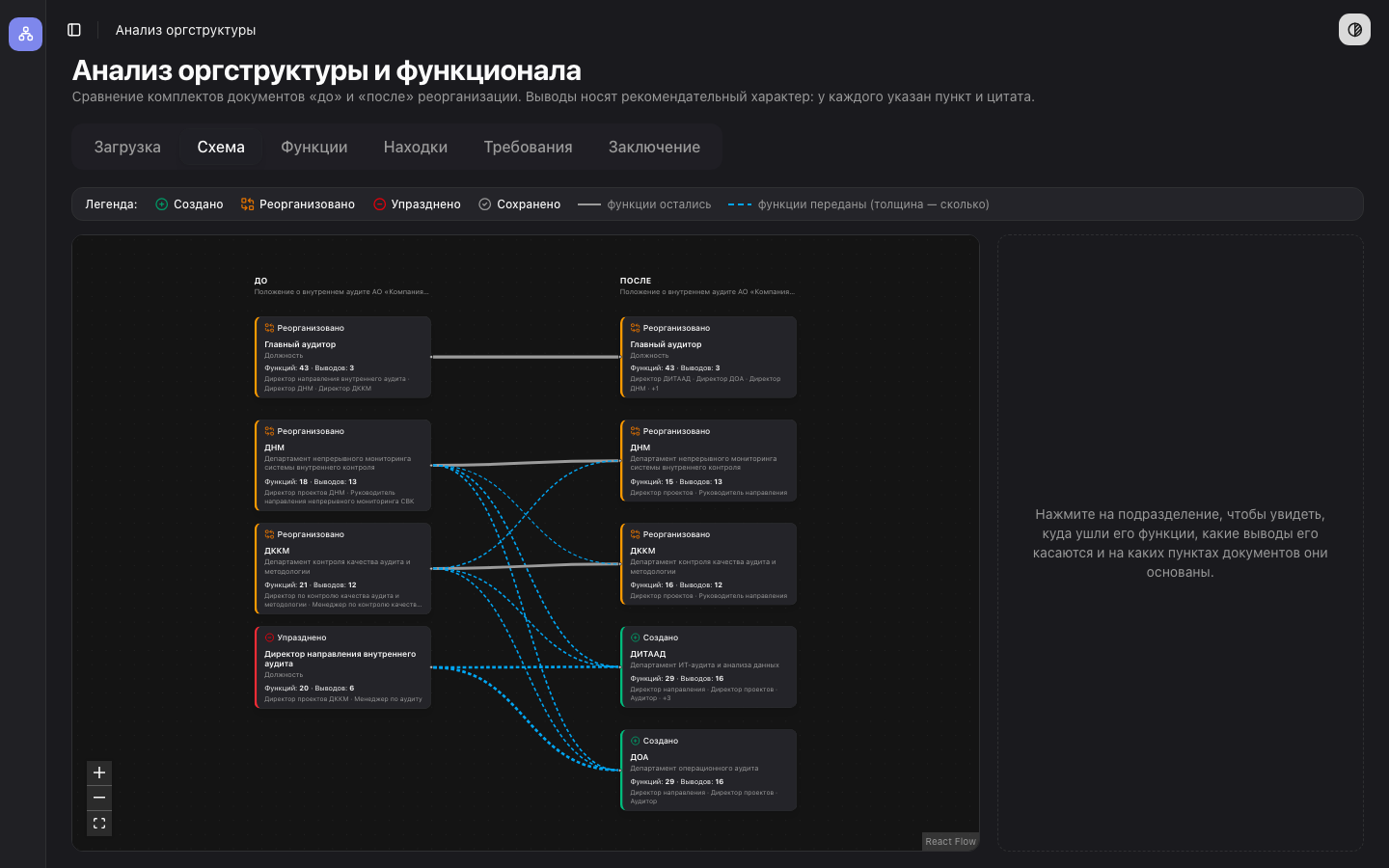Click the Легенда: label
This screenshot has width=1389, height=868.
click(112, 204)
